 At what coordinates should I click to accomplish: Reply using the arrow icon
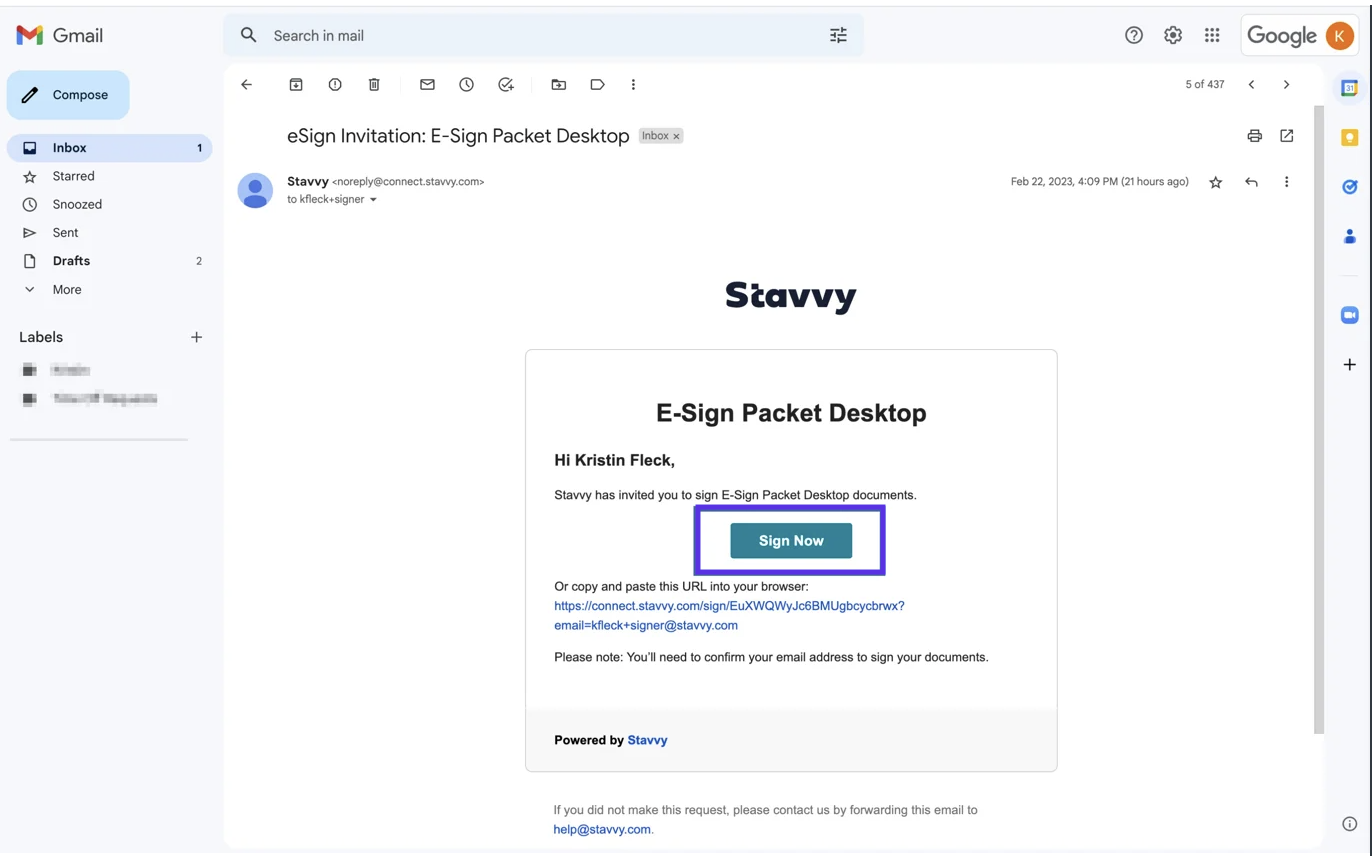1251,182
